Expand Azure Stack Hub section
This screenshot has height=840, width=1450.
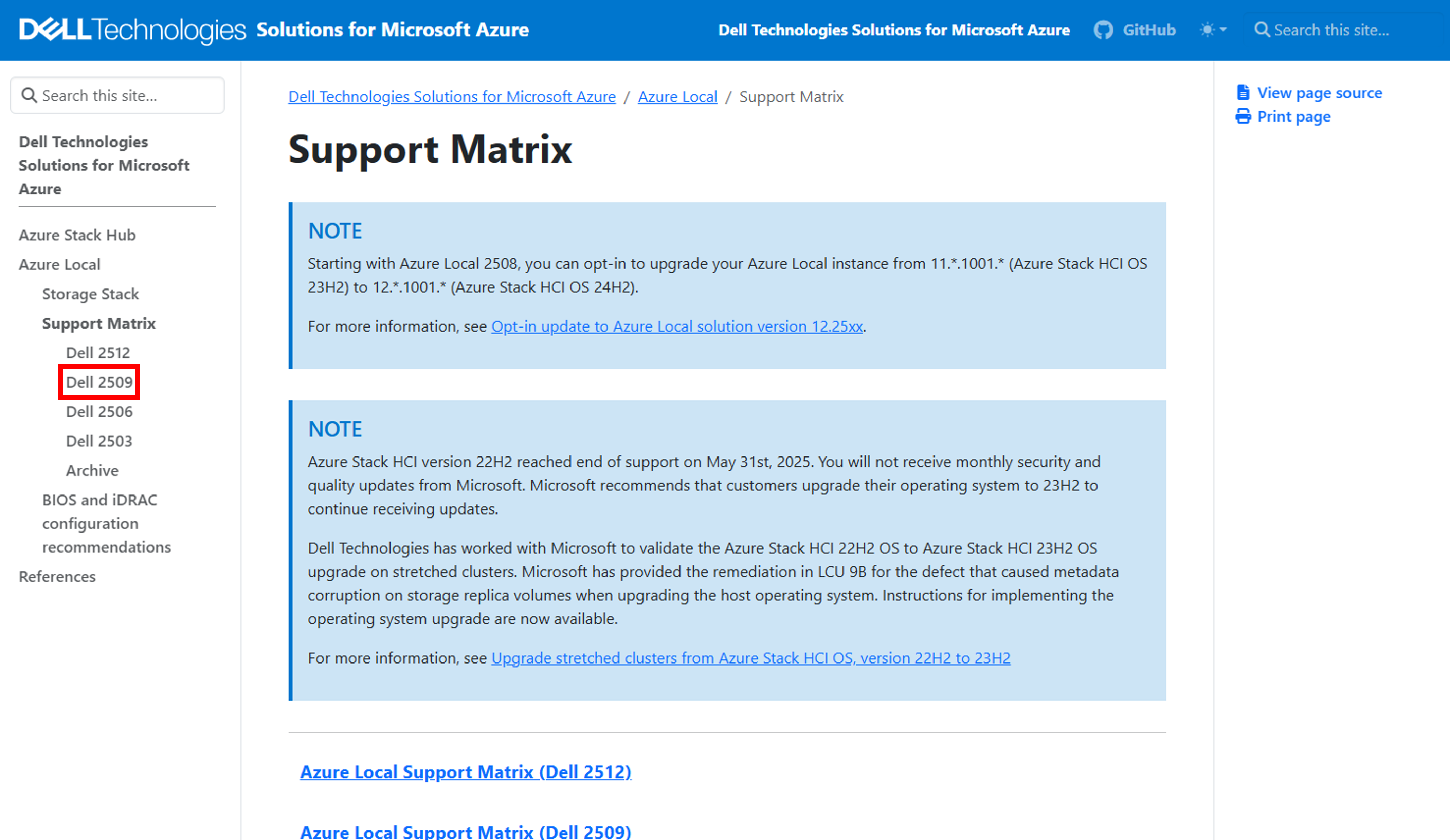click(x=77, y=235)
